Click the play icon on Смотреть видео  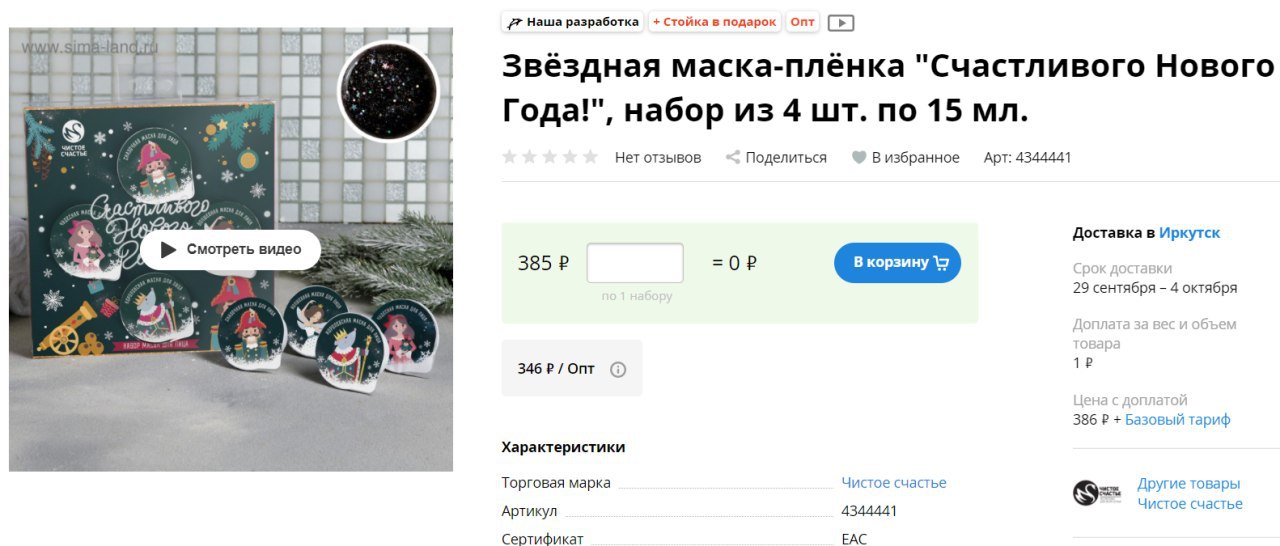tap(169, 250)
